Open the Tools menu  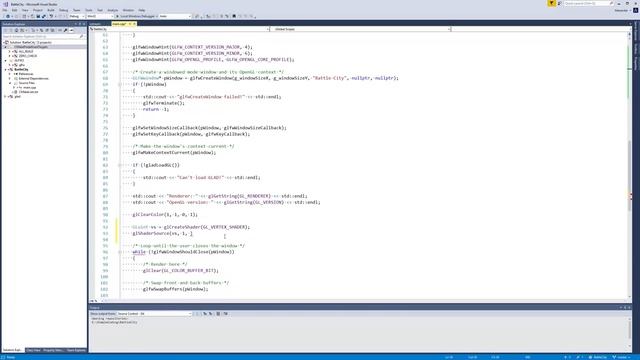click(89, 10)
